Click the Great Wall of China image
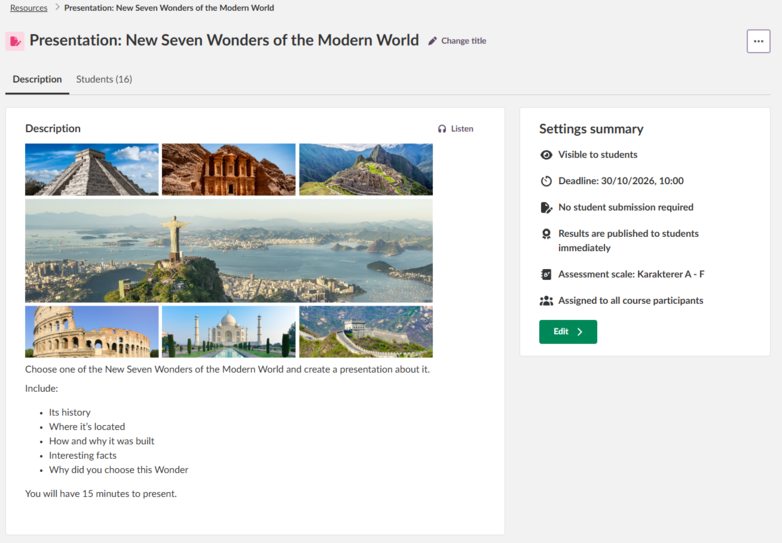The height and width of the screenshot is (543, 782). point(366,332)
